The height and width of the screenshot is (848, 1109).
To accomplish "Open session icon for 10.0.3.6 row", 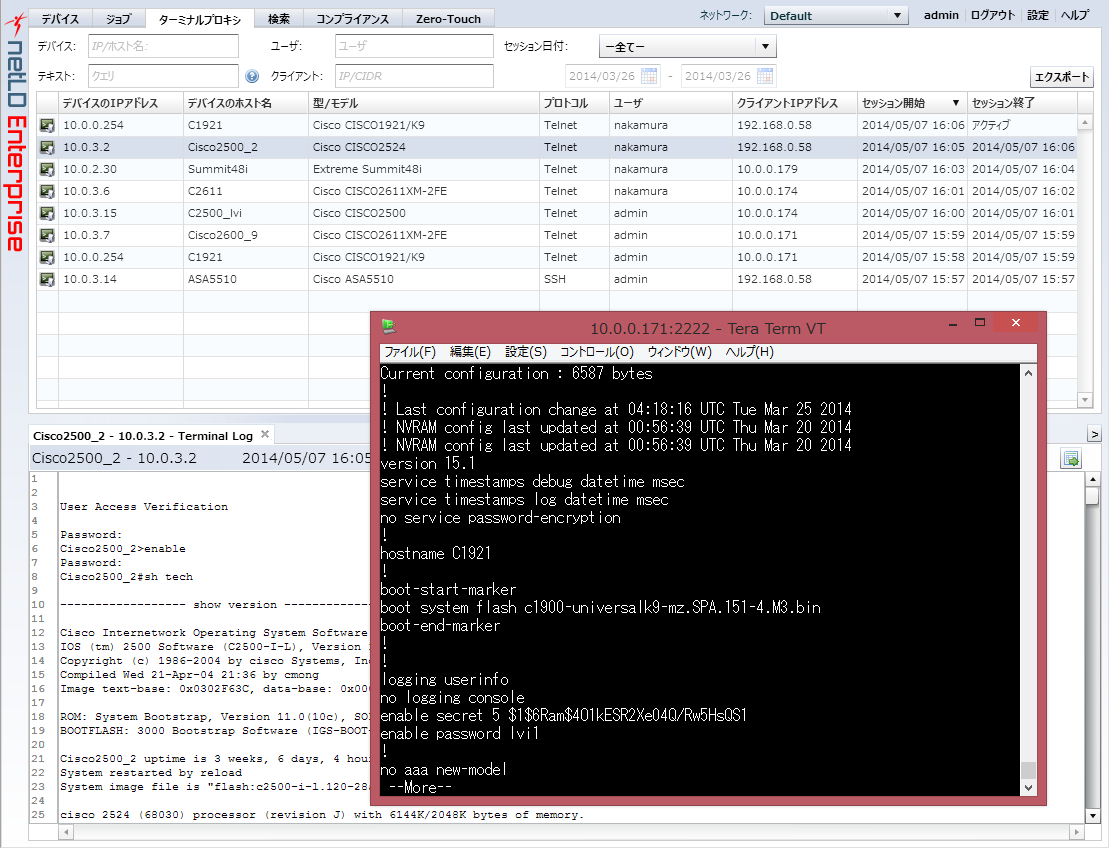I will click(x=47, y=191).
